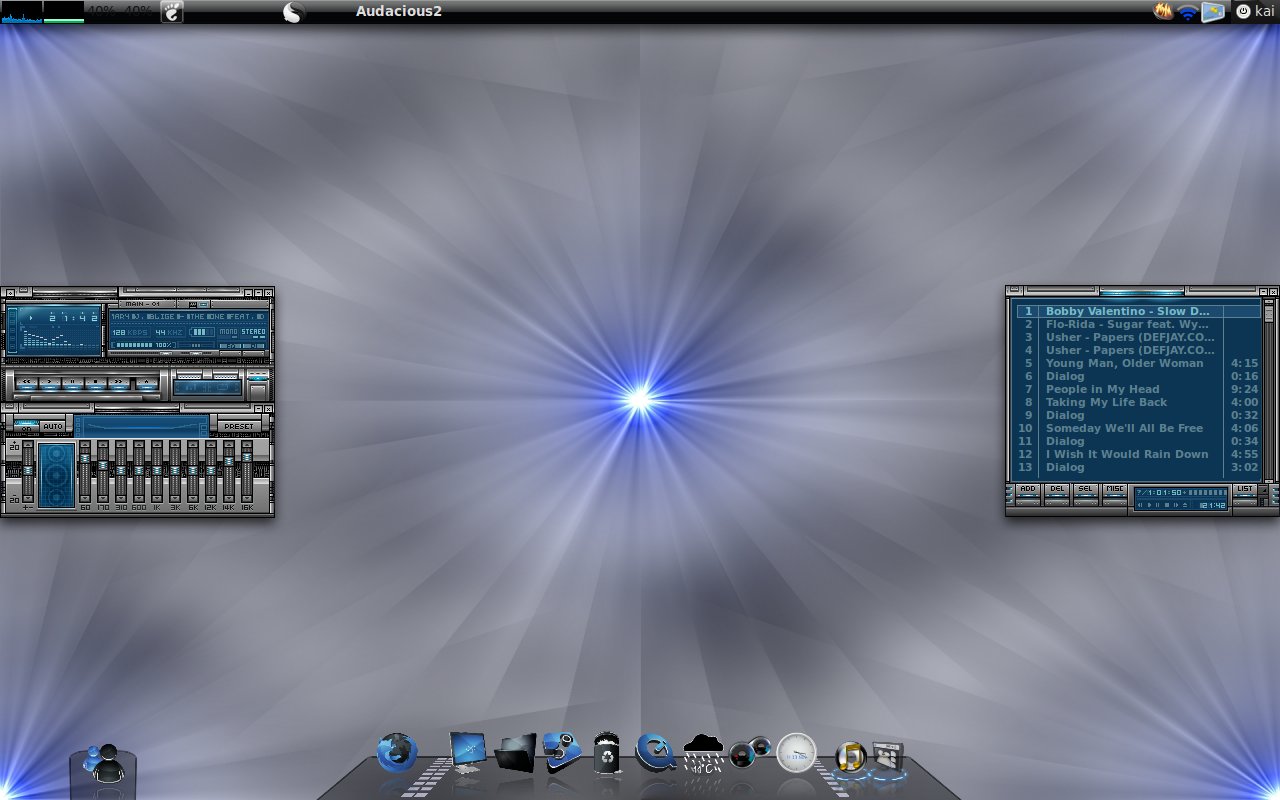Adjust the equalizer preamp slider

28,470
